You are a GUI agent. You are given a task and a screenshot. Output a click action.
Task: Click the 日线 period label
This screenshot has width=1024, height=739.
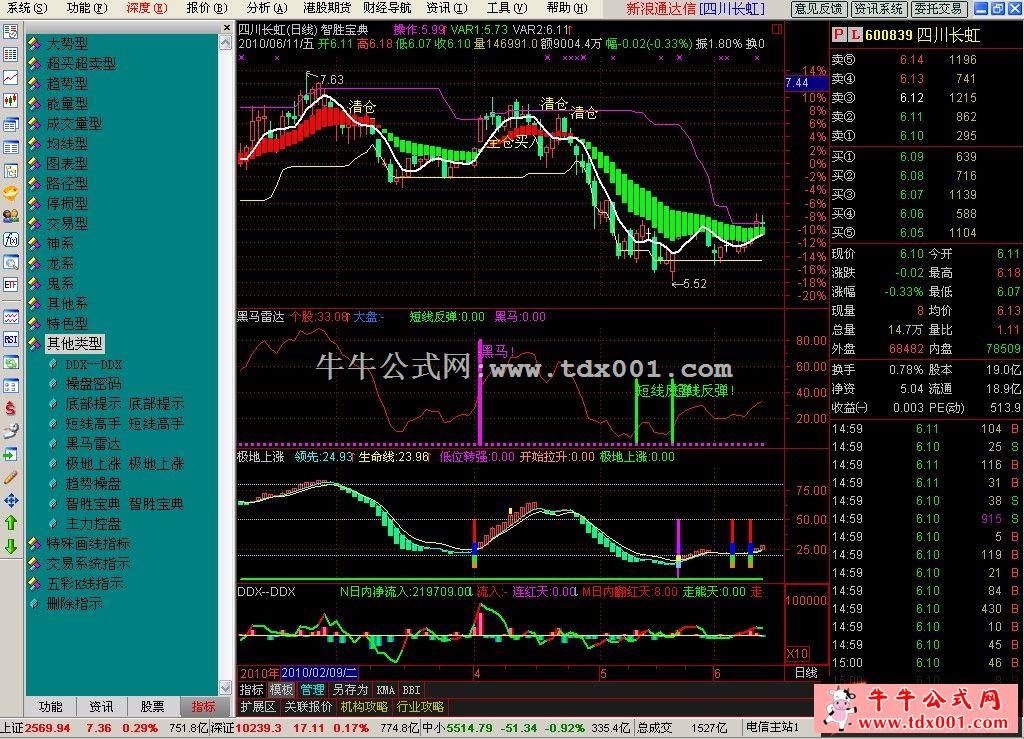coord(806,672)
